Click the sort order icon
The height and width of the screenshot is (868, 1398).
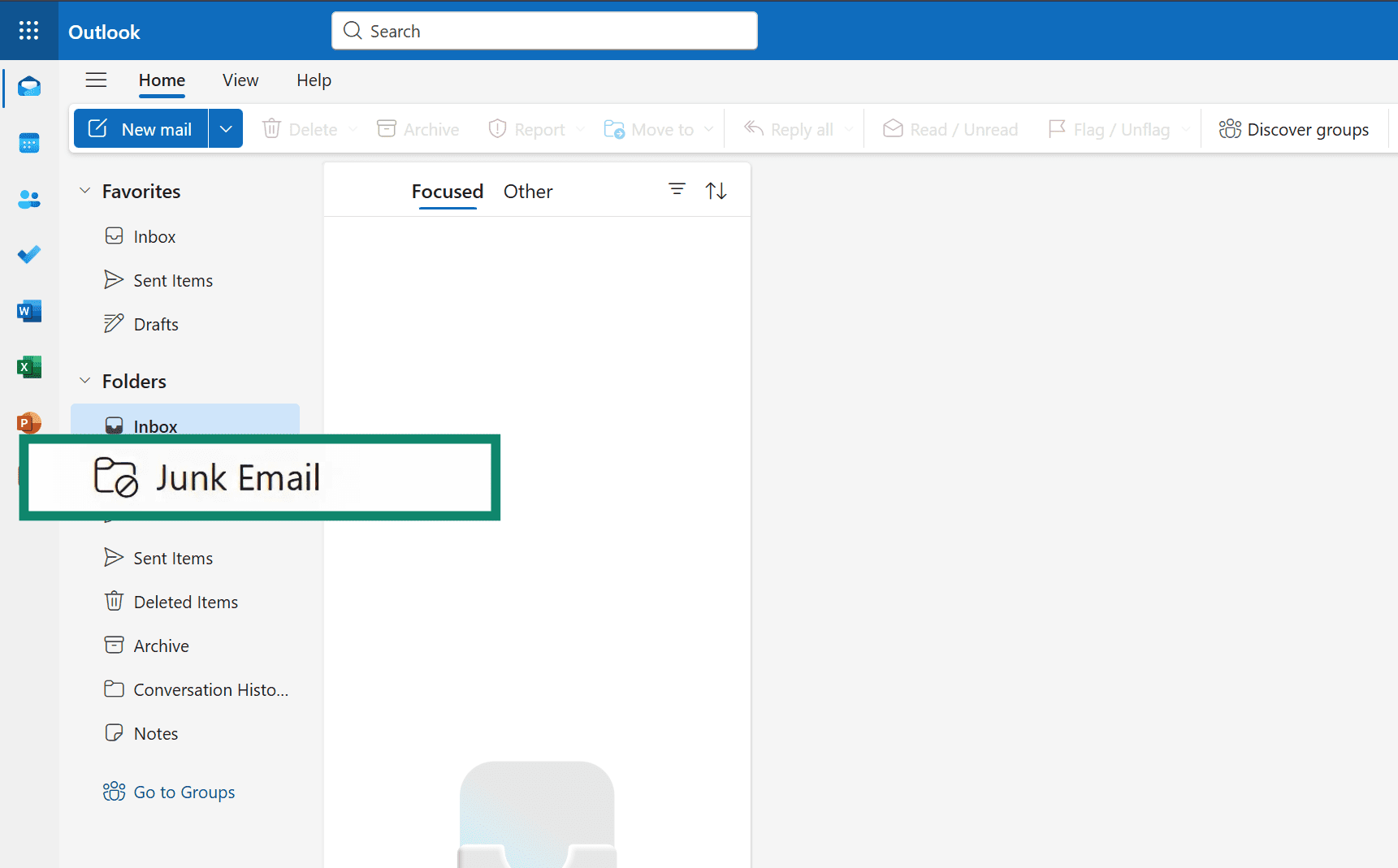pyautogui.click(x=716, y=189)
